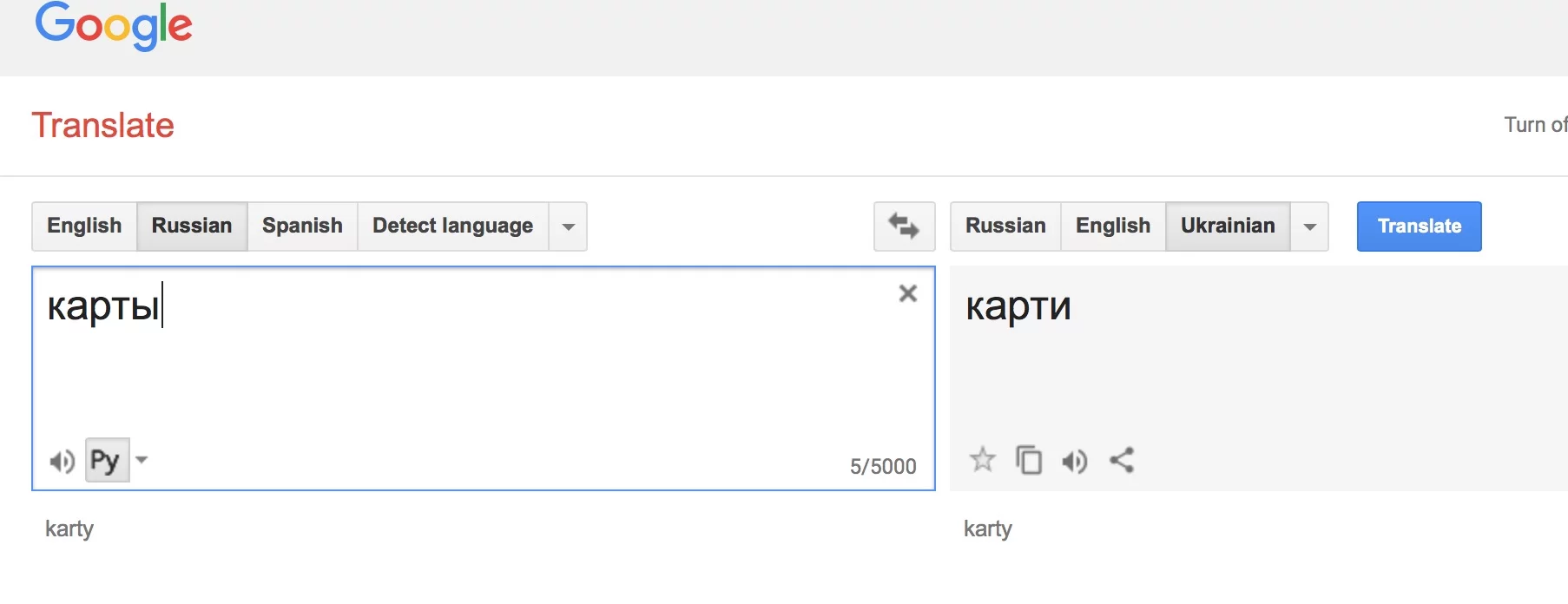Set target language to Russian
This screenshot has height=604, width=1568.
point(1005,226)
